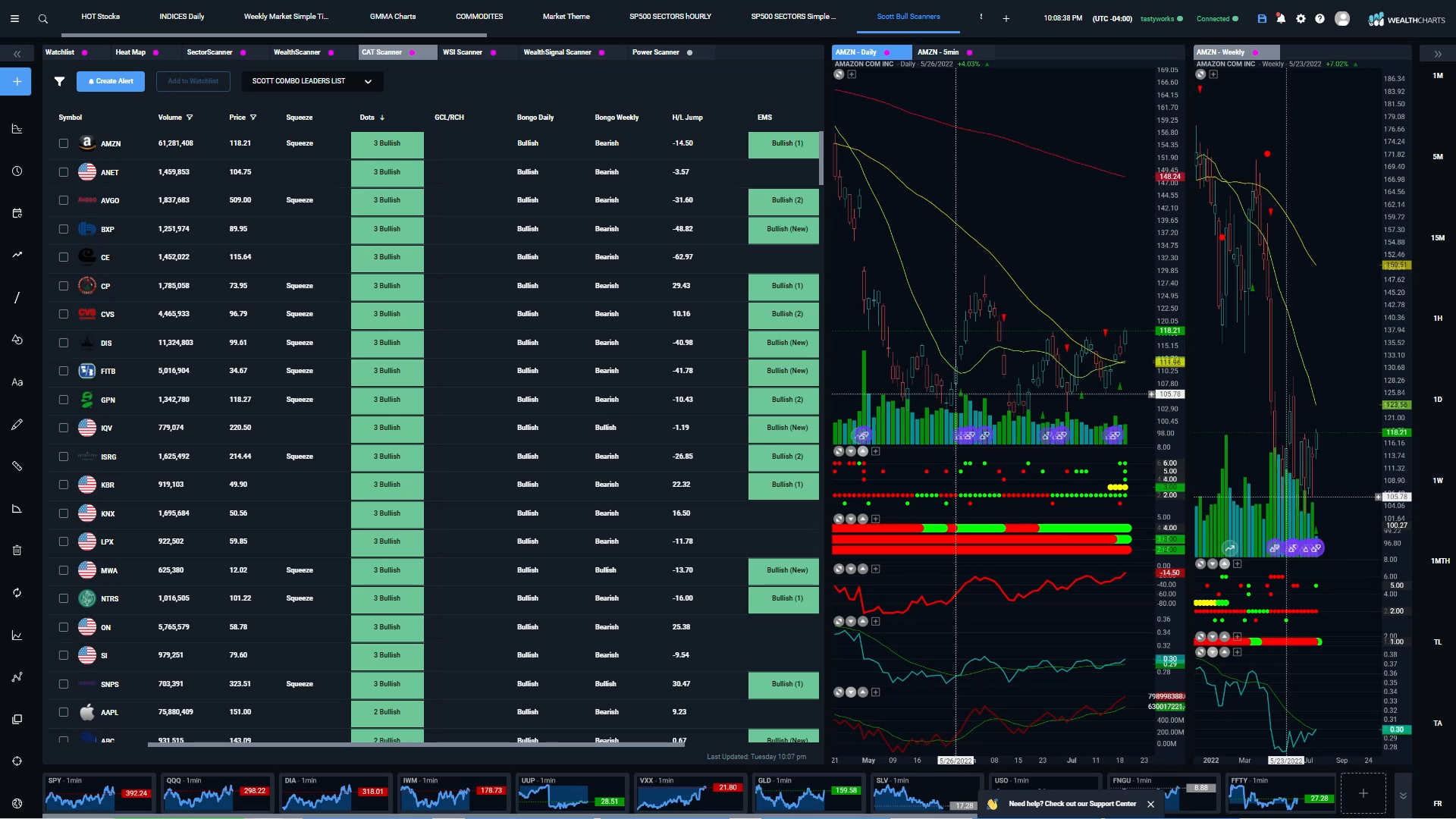The height and width of the screenshot is (819, 1456).
Task: Select the trend line drawing tool
Action: [17, 255]
